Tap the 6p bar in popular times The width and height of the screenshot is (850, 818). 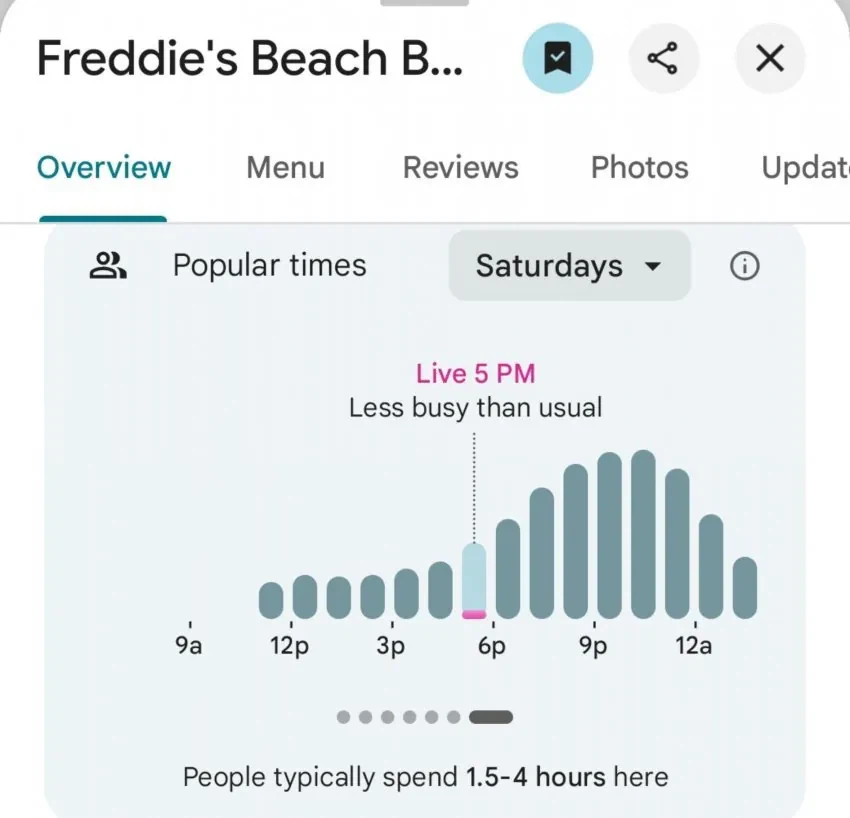click(507, 569)
